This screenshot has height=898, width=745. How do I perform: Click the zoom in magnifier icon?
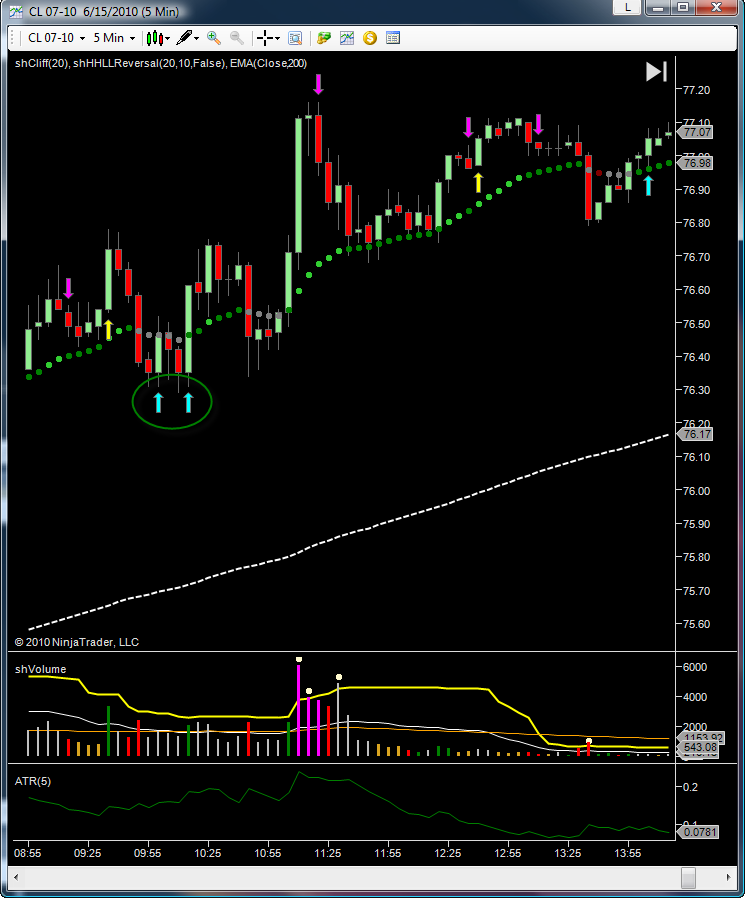click(x=214, y=38)
